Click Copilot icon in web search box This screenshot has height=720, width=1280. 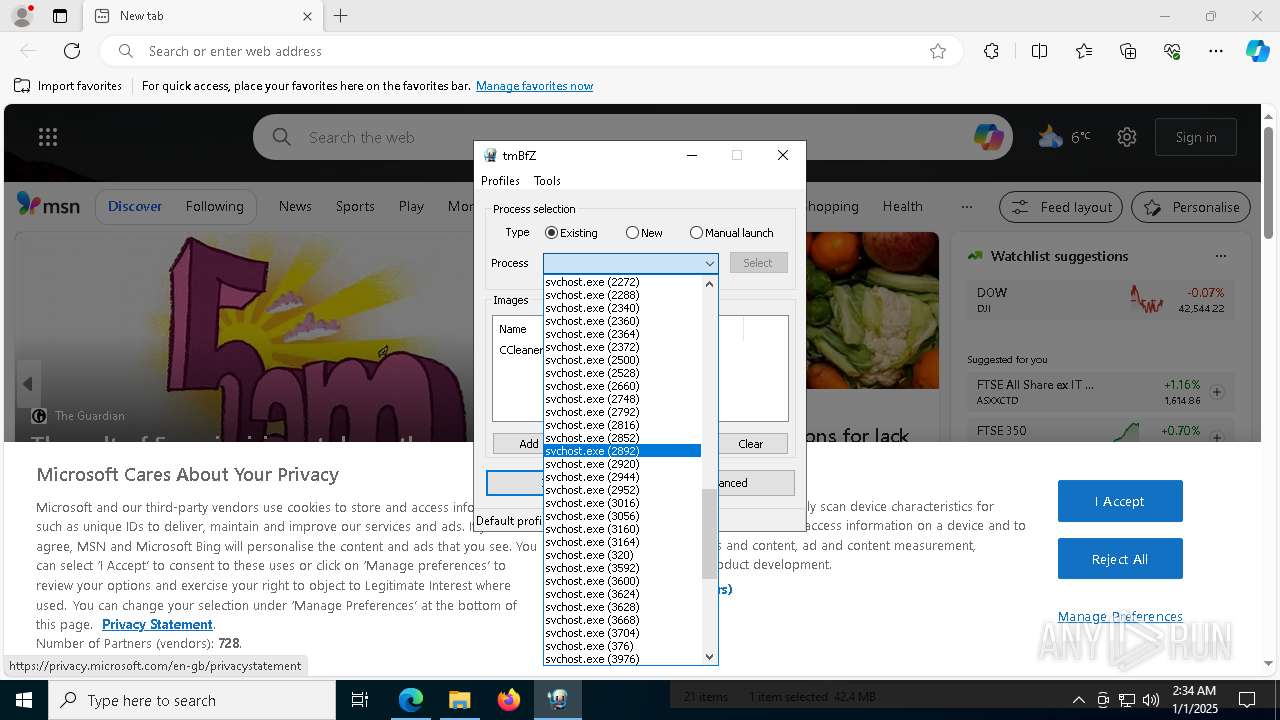(x=988, y=137)
